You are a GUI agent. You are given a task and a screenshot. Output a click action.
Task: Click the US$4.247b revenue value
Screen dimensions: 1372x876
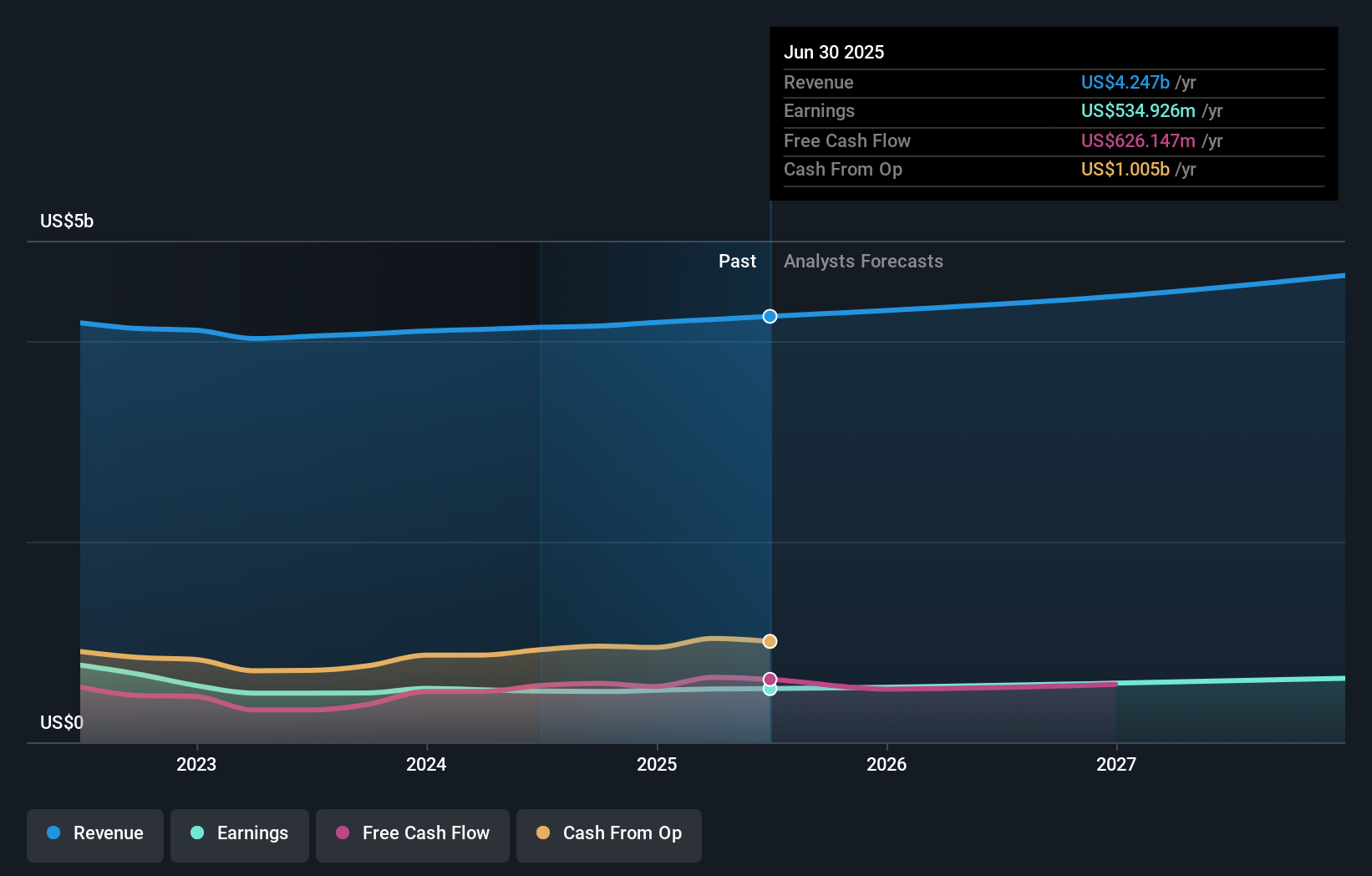tap(1125, 82)
